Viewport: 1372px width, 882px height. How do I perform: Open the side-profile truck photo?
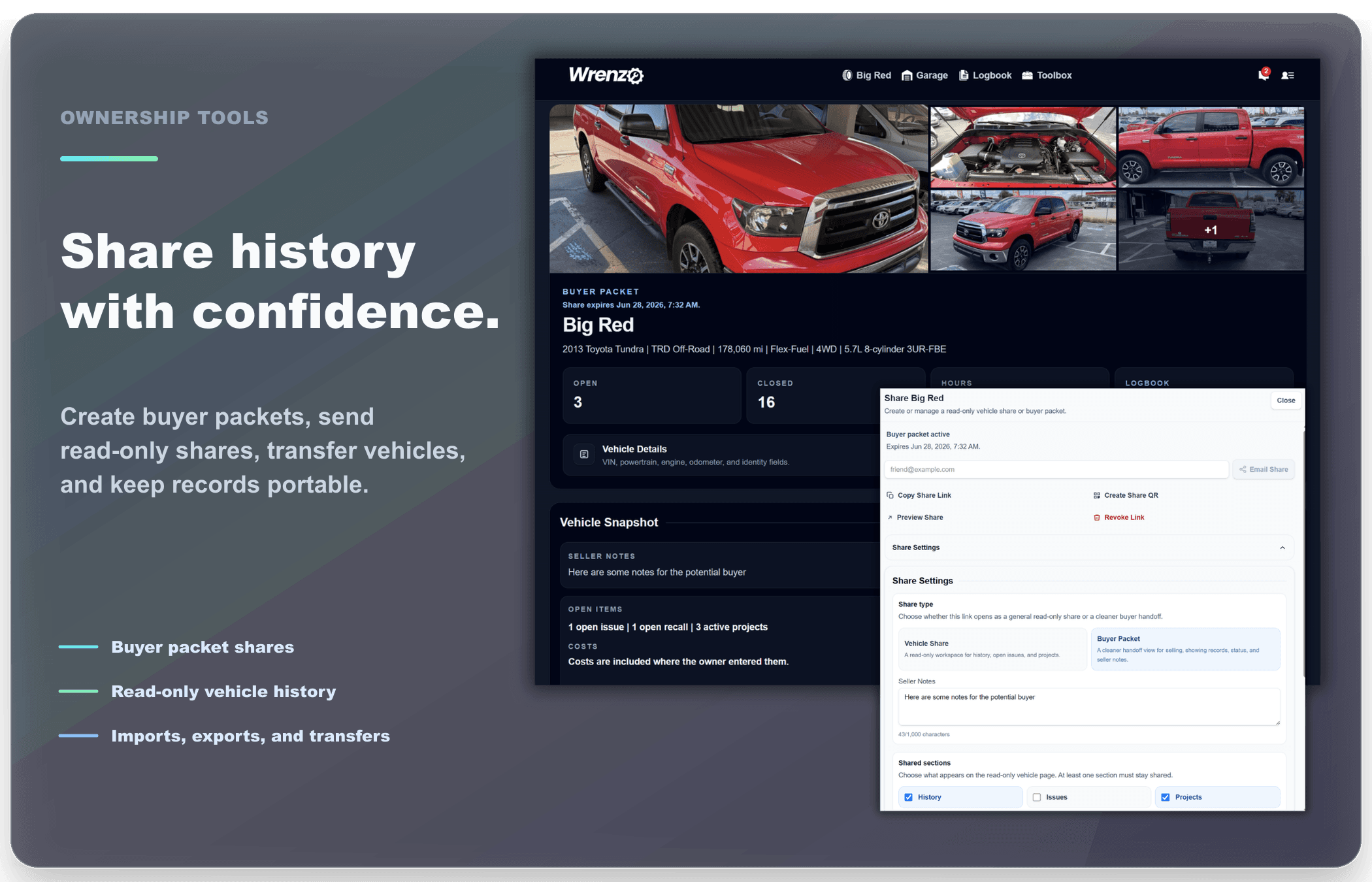tap(1211, 147)
